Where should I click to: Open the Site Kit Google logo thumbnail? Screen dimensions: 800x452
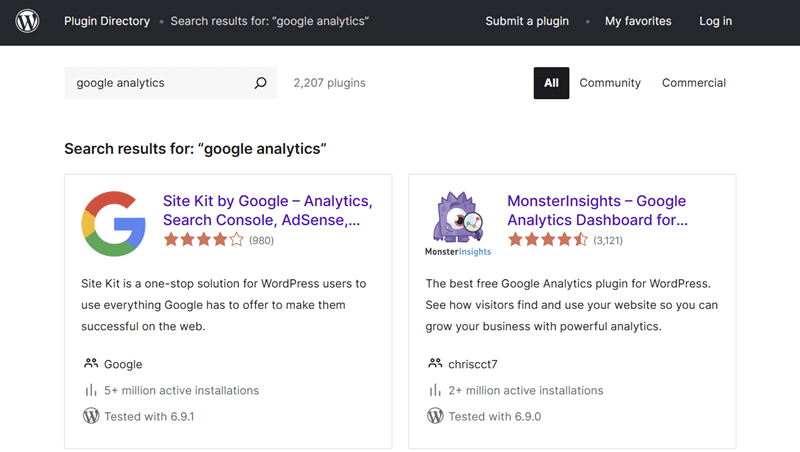coord(114,224)
